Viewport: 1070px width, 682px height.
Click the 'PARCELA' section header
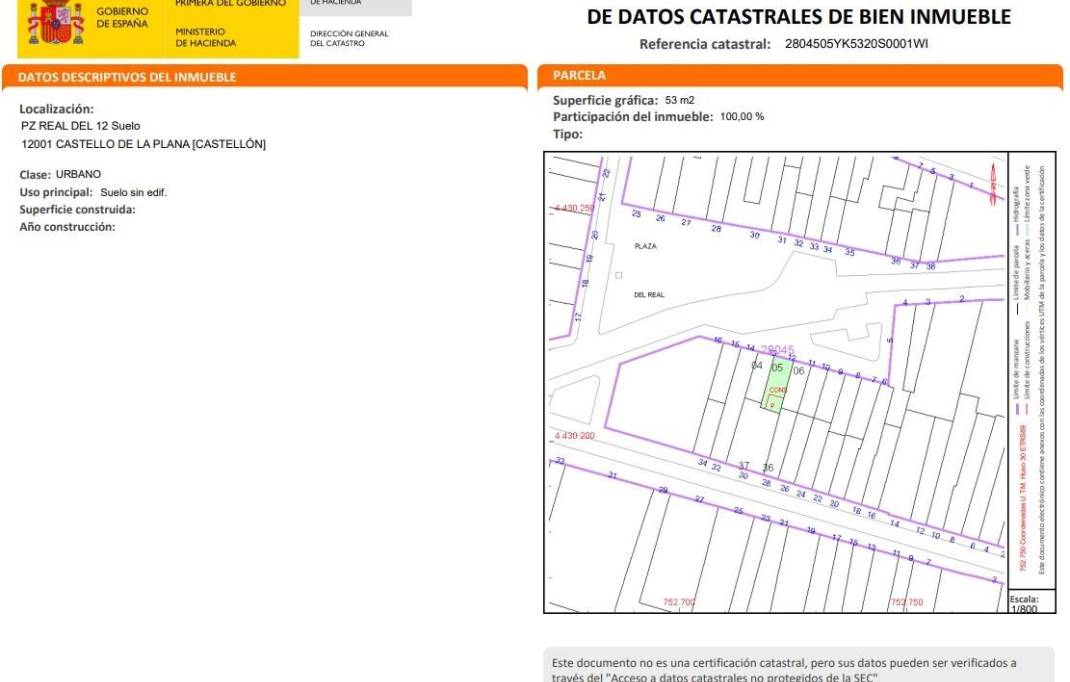579,75
